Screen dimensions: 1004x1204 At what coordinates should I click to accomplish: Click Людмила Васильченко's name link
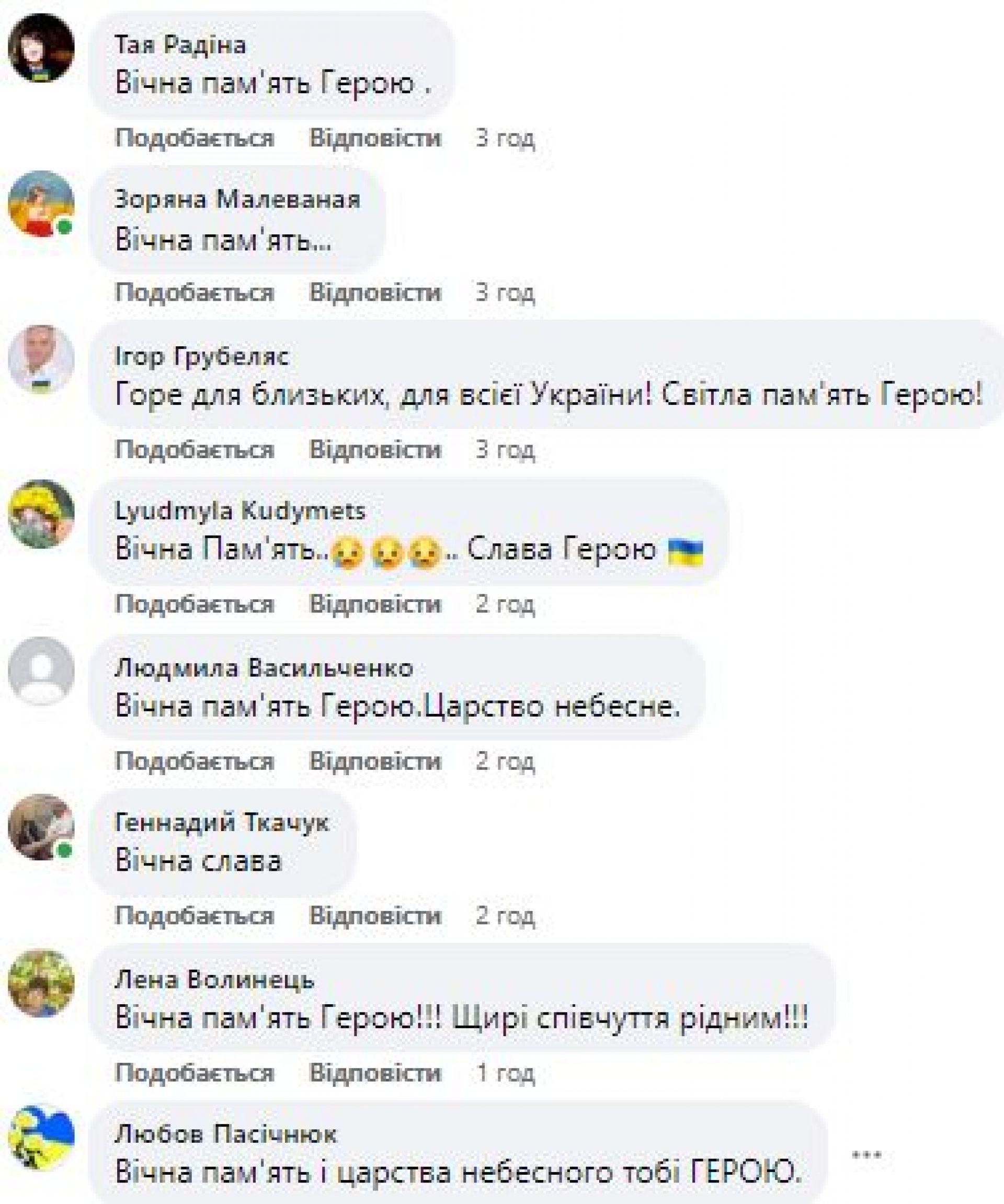tap(264, 668)
